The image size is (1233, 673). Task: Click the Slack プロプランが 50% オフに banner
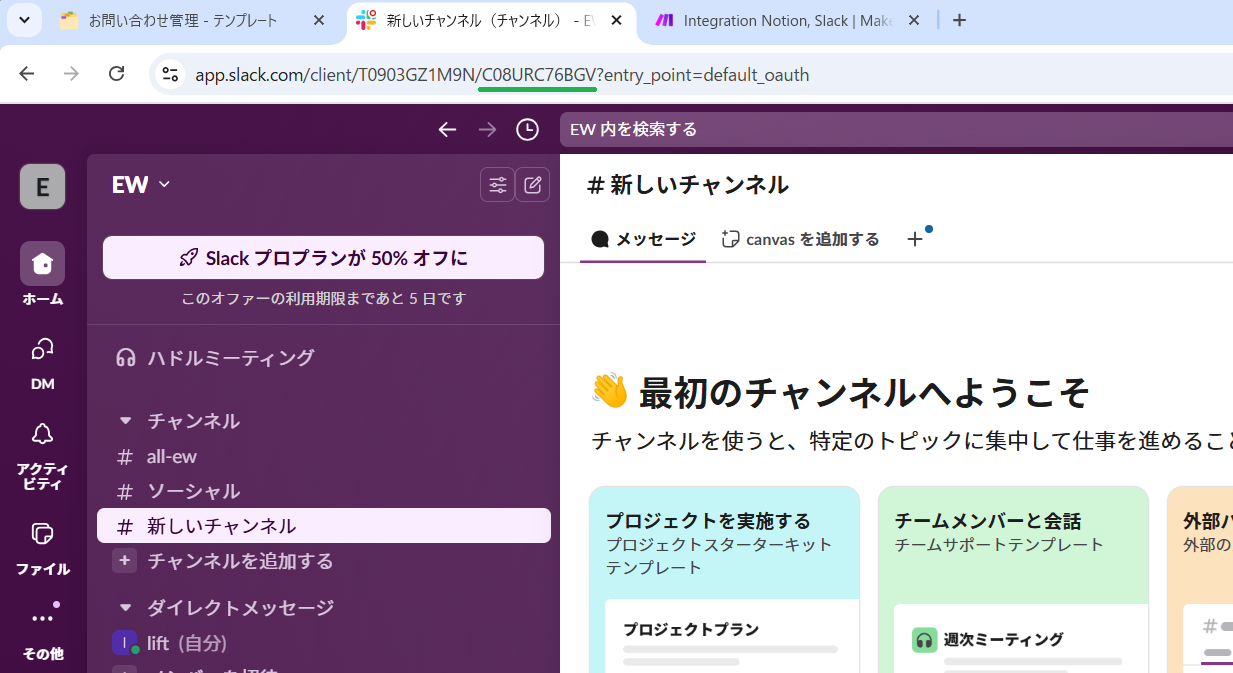[x=323, y=258]
